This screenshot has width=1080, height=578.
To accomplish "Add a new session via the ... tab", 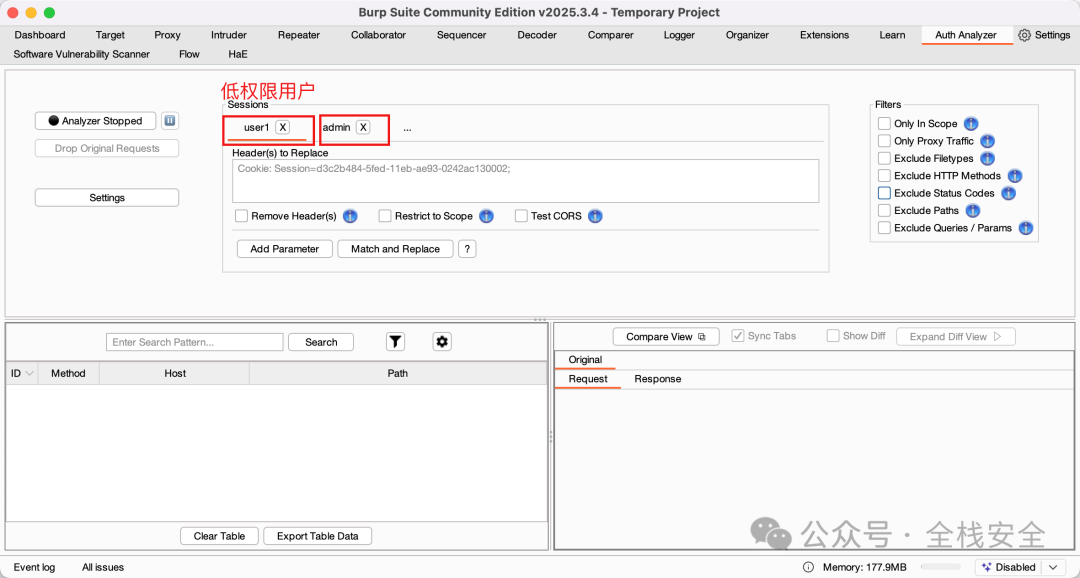I will click(x=408, y=128).
